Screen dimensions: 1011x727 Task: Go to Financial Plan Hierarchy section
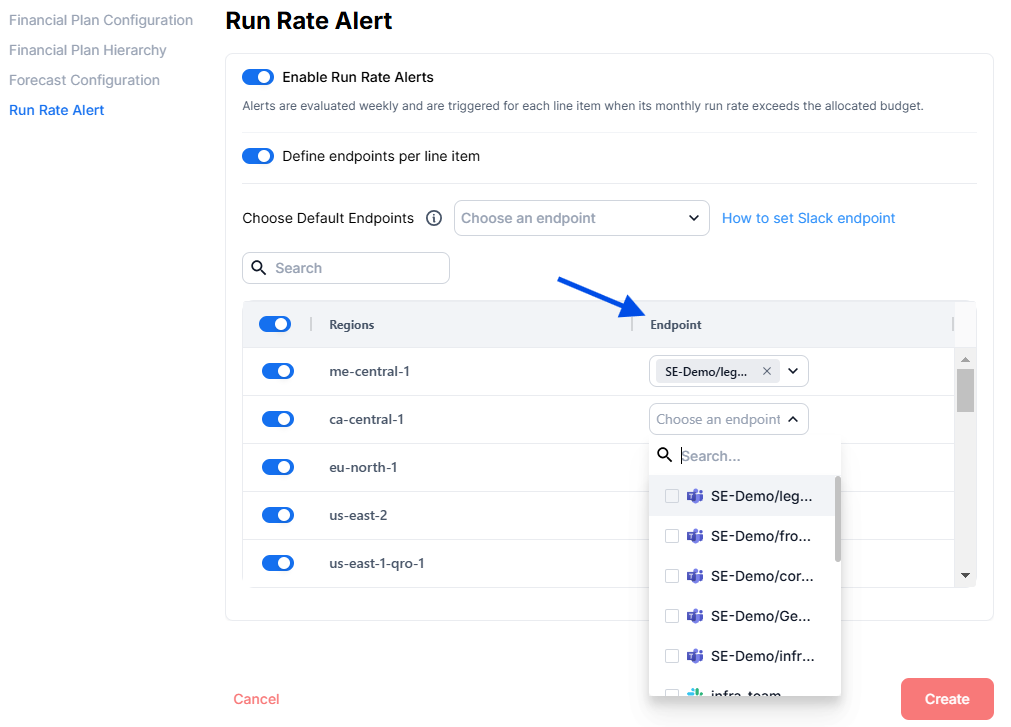pyautogui.click(x=88, y=50)
